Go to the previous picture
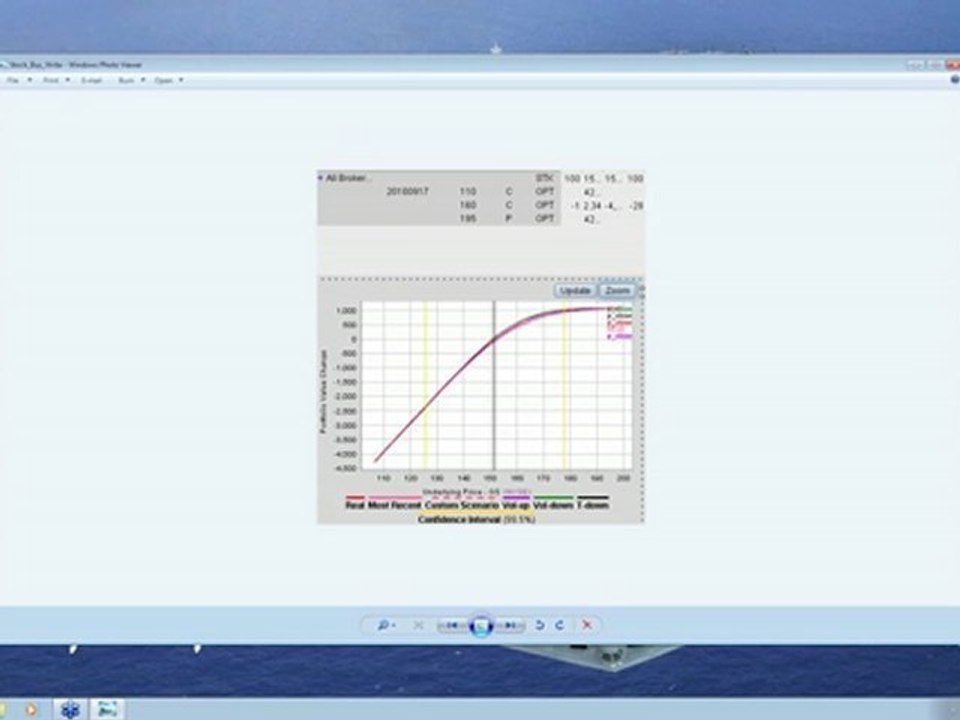960x720 pixels. pyautogui.click(x=452, y=625)
